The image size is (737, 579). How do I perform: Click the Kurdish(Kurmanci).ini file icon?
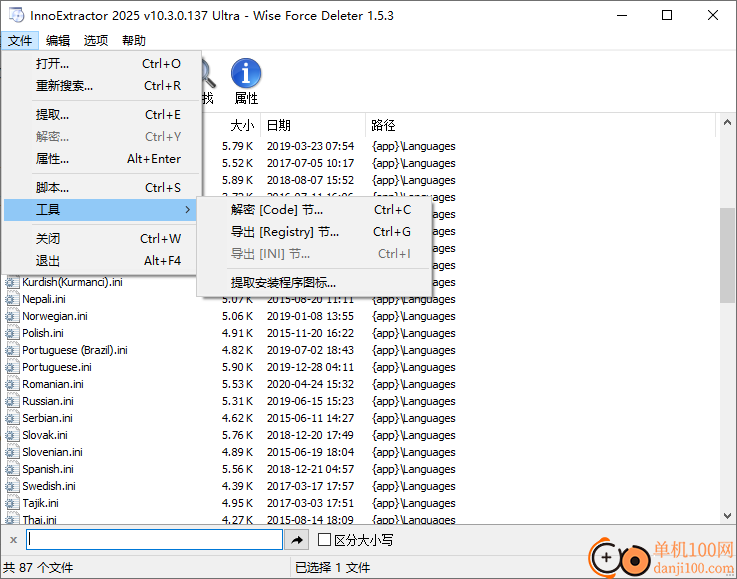pyautogui.click(x=11, y=282)
